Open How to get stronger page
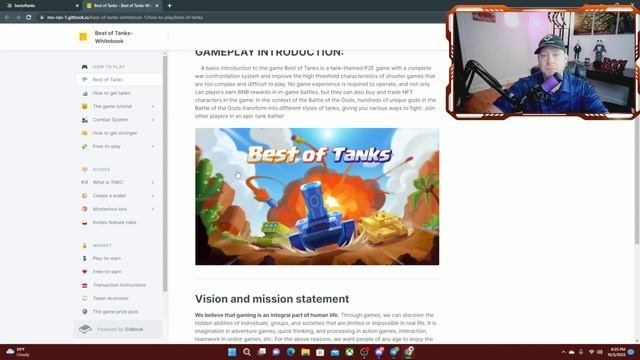 point(115,133)
